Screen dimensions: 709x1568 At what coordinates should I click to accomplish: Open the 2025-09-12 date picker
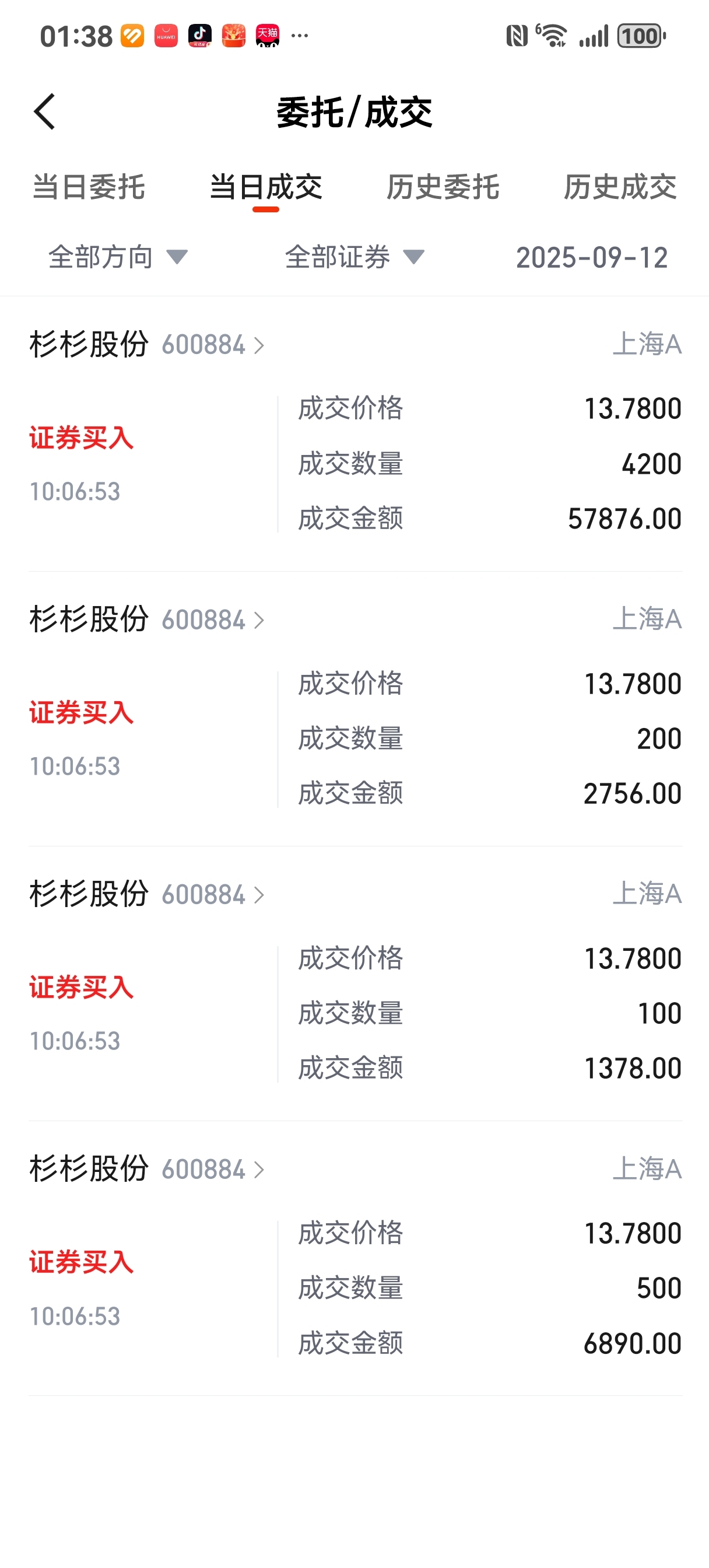[x=592, y=257]
